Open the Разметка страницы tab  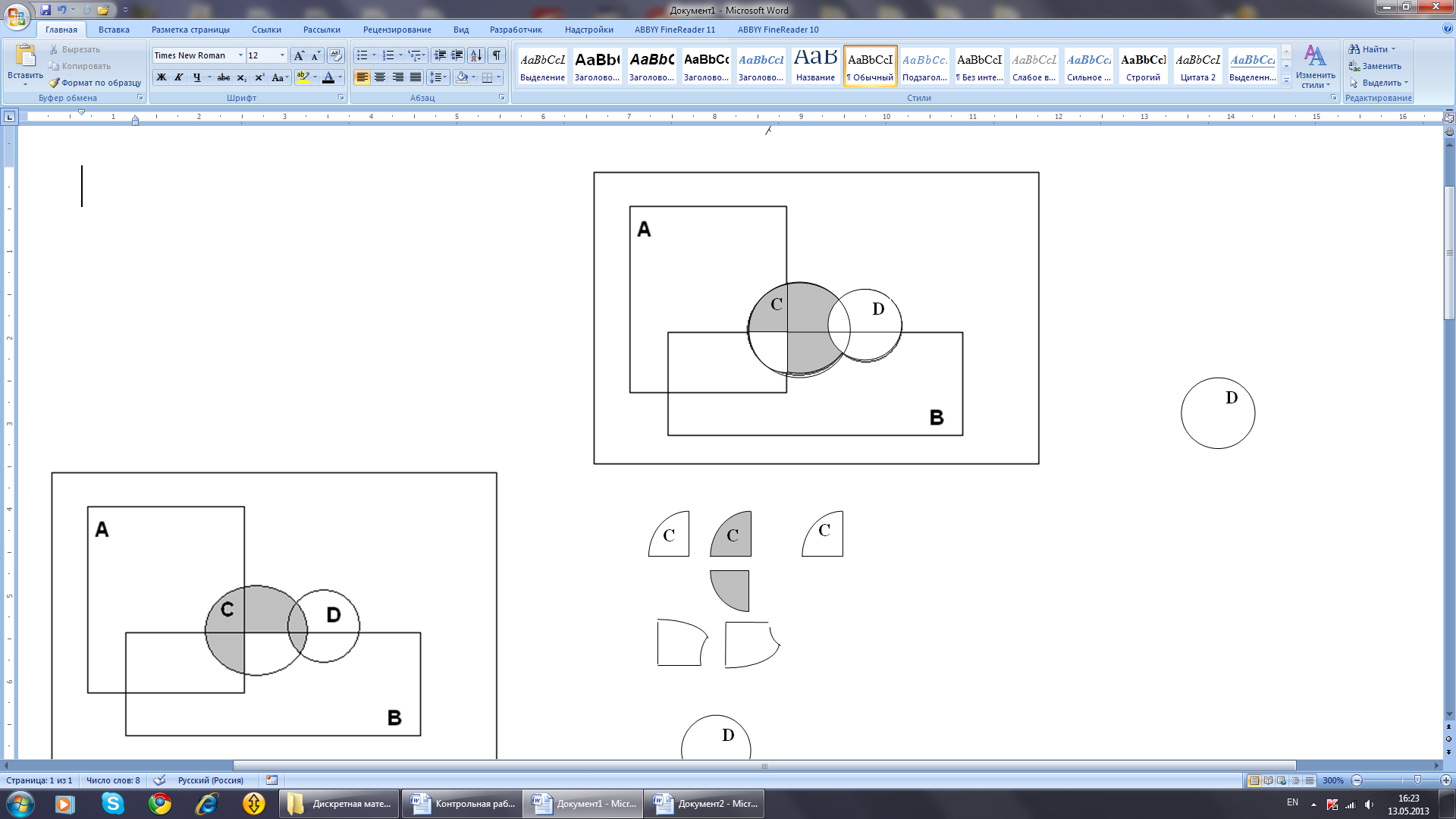(x=190, y=30)
